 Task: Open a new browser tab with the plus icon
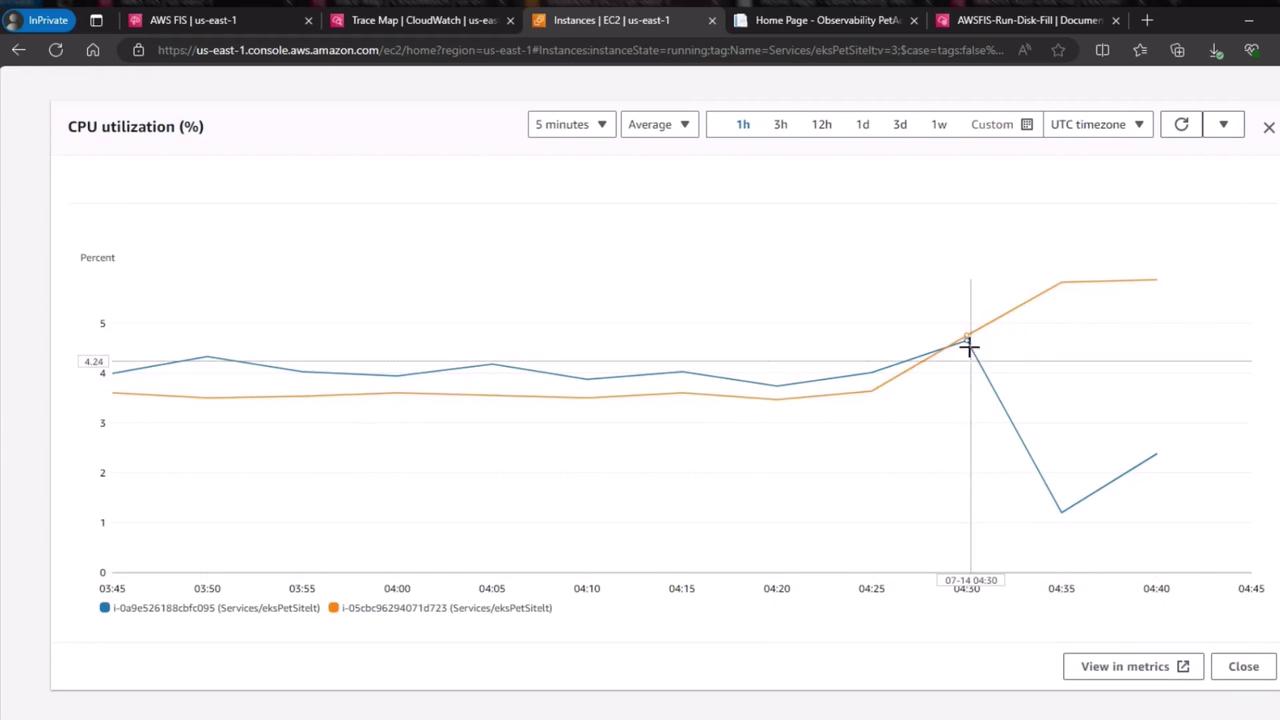1147,20
